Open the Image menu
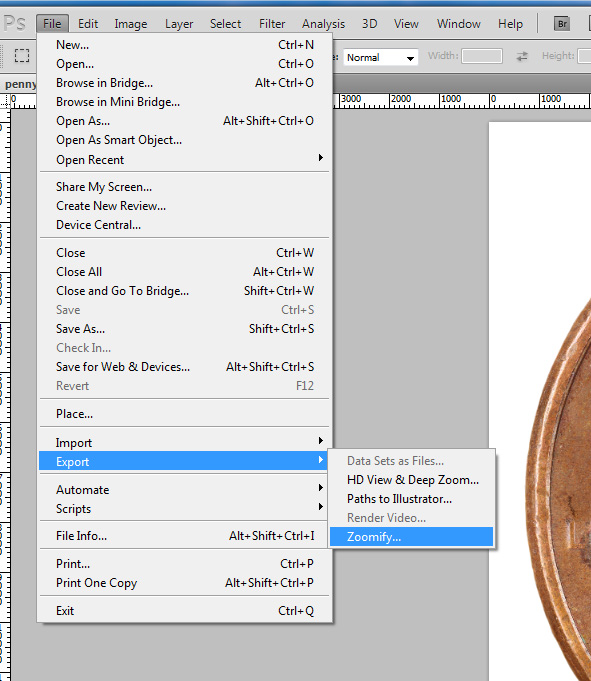Image resolution: width=591 pixels, height=681 pixels. coord(131,23)
